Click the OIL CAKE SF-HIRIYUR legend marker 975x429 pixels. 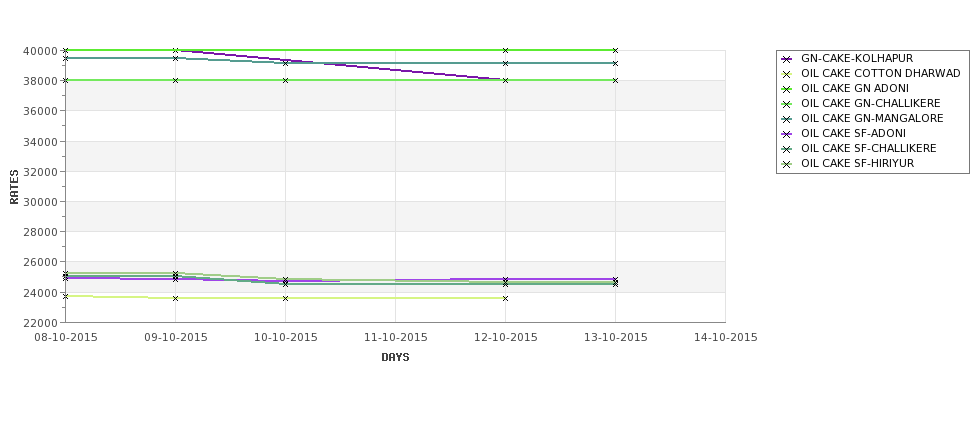[x=787, y=164]
